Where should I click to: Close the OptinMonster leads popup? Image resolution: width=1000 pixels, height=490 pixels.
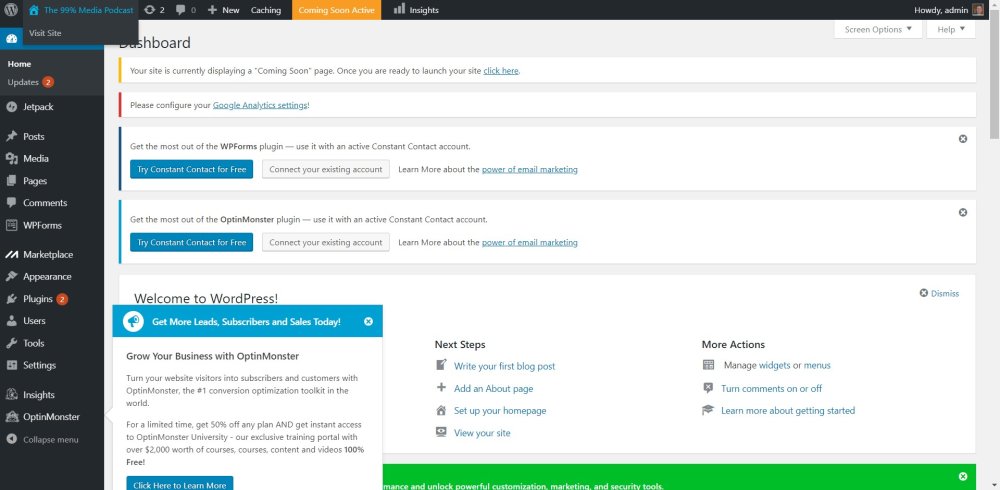(368, 322)
